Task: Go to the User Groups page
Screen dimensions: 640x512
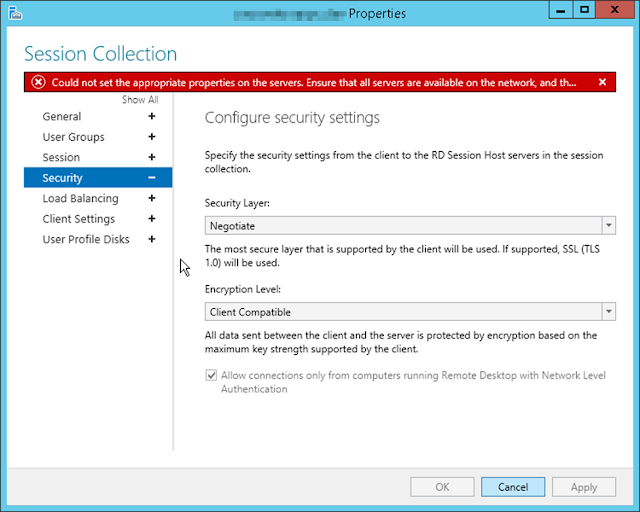Action: [x=73, y=137]
